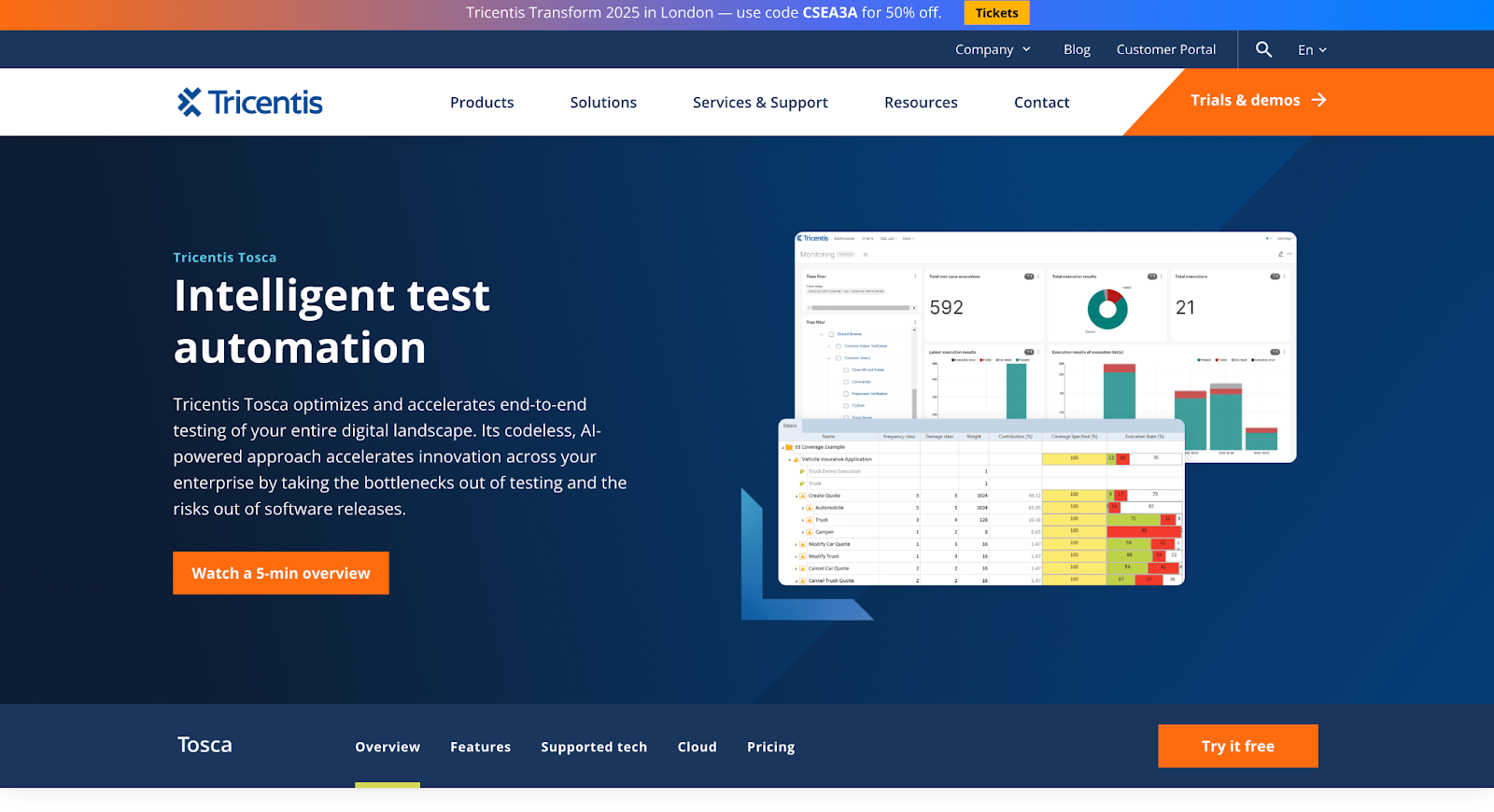Image resolution: width=1494 pixels, height=812 pixels.
Task: Visit the Customer Portal link
Action: tap(1166, 49)
